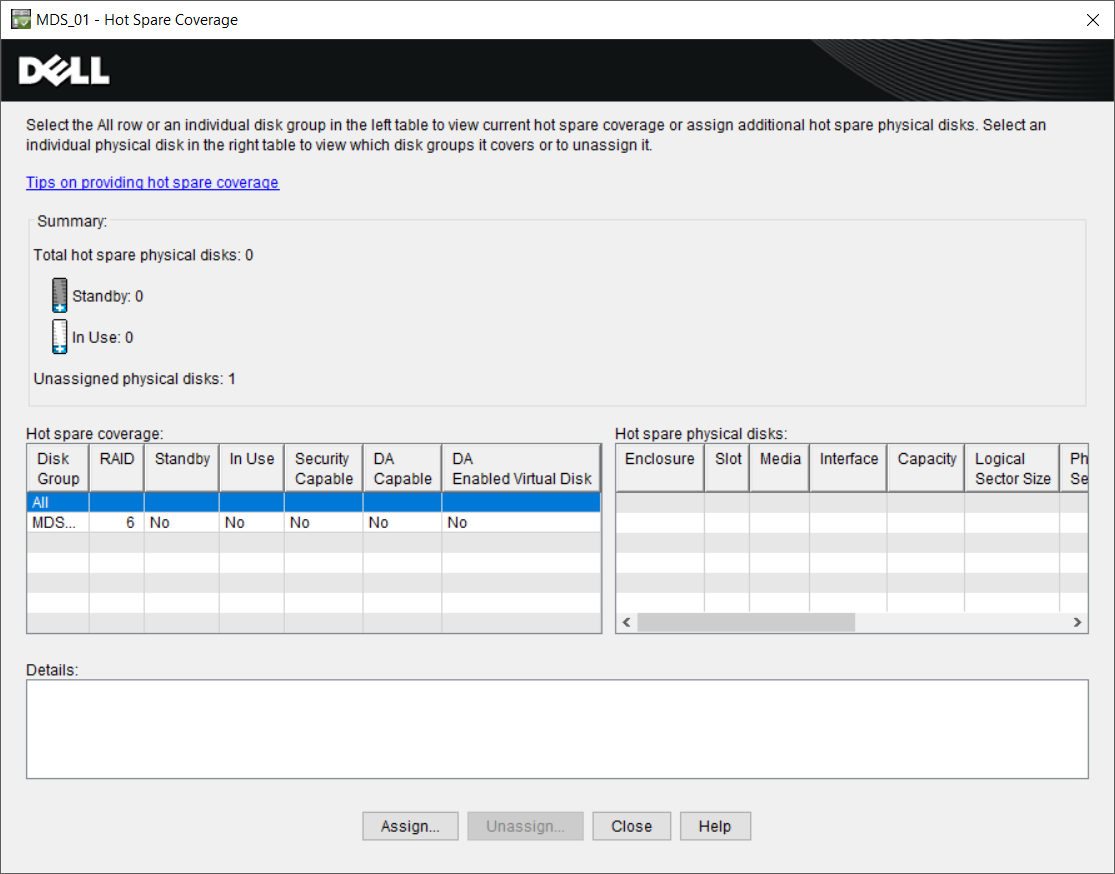This screenshot has width=1115, height=874.
Task: Sort by Enclosure column header
Action: pos(660,469)
